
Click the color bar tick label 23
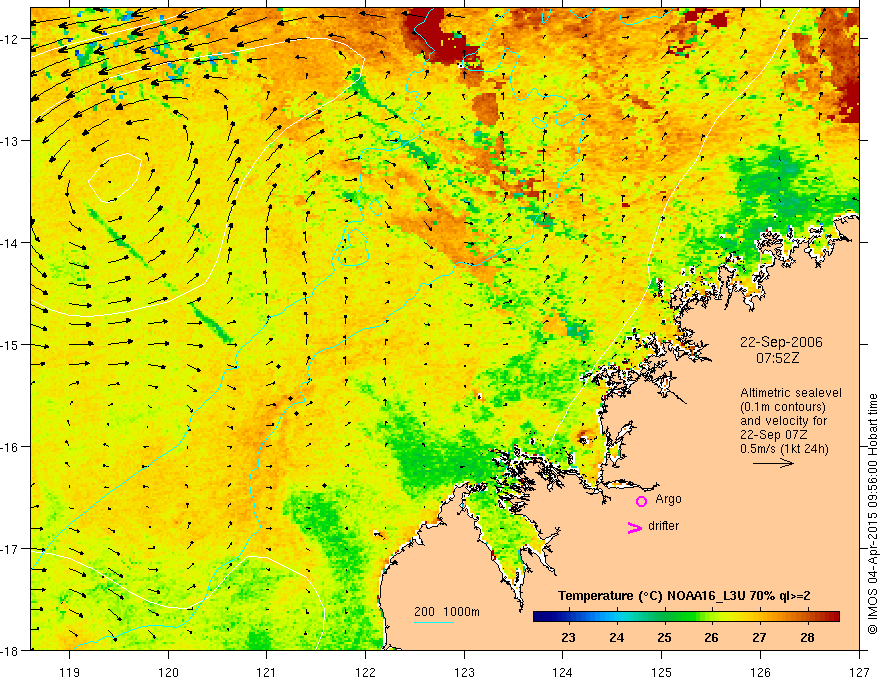[x=569, y=637]
